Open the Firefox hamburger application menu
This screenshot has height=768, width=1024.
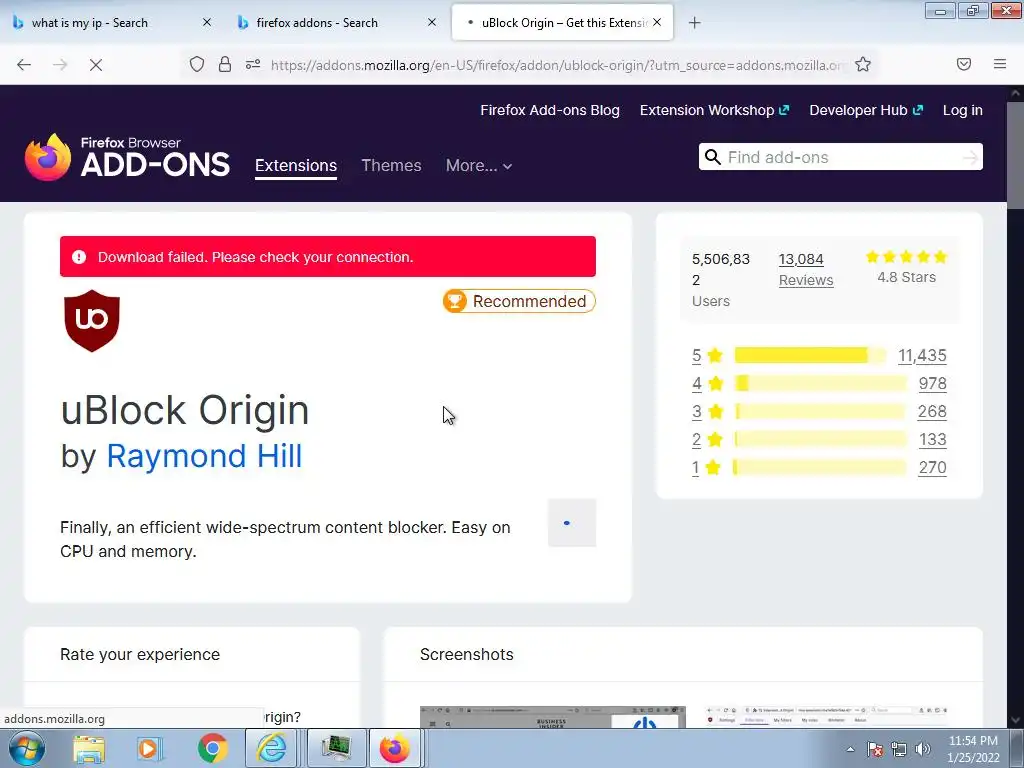click(1000, 64)
